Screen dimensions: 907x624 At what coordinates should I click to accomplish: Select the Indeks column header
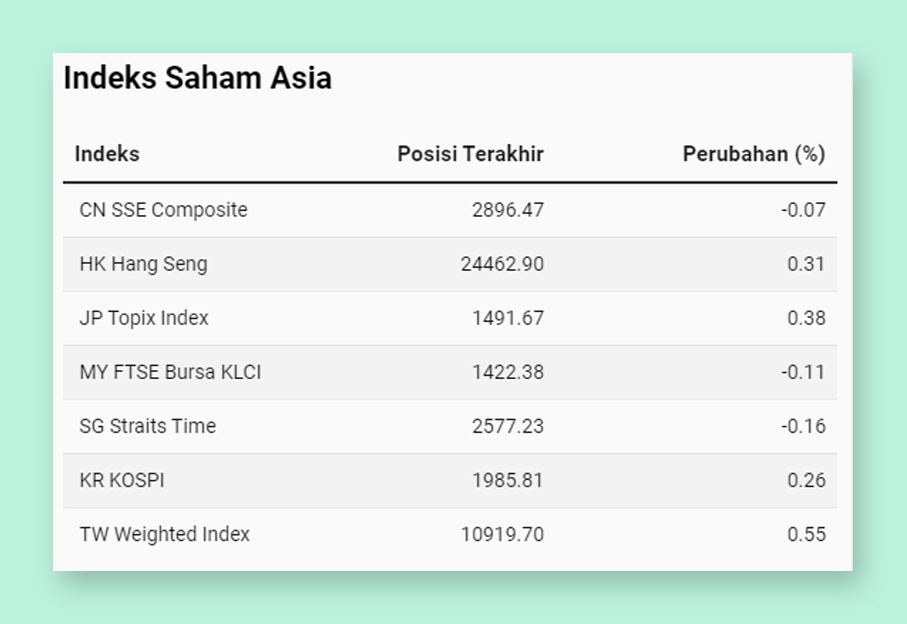(x=107, y=154)
